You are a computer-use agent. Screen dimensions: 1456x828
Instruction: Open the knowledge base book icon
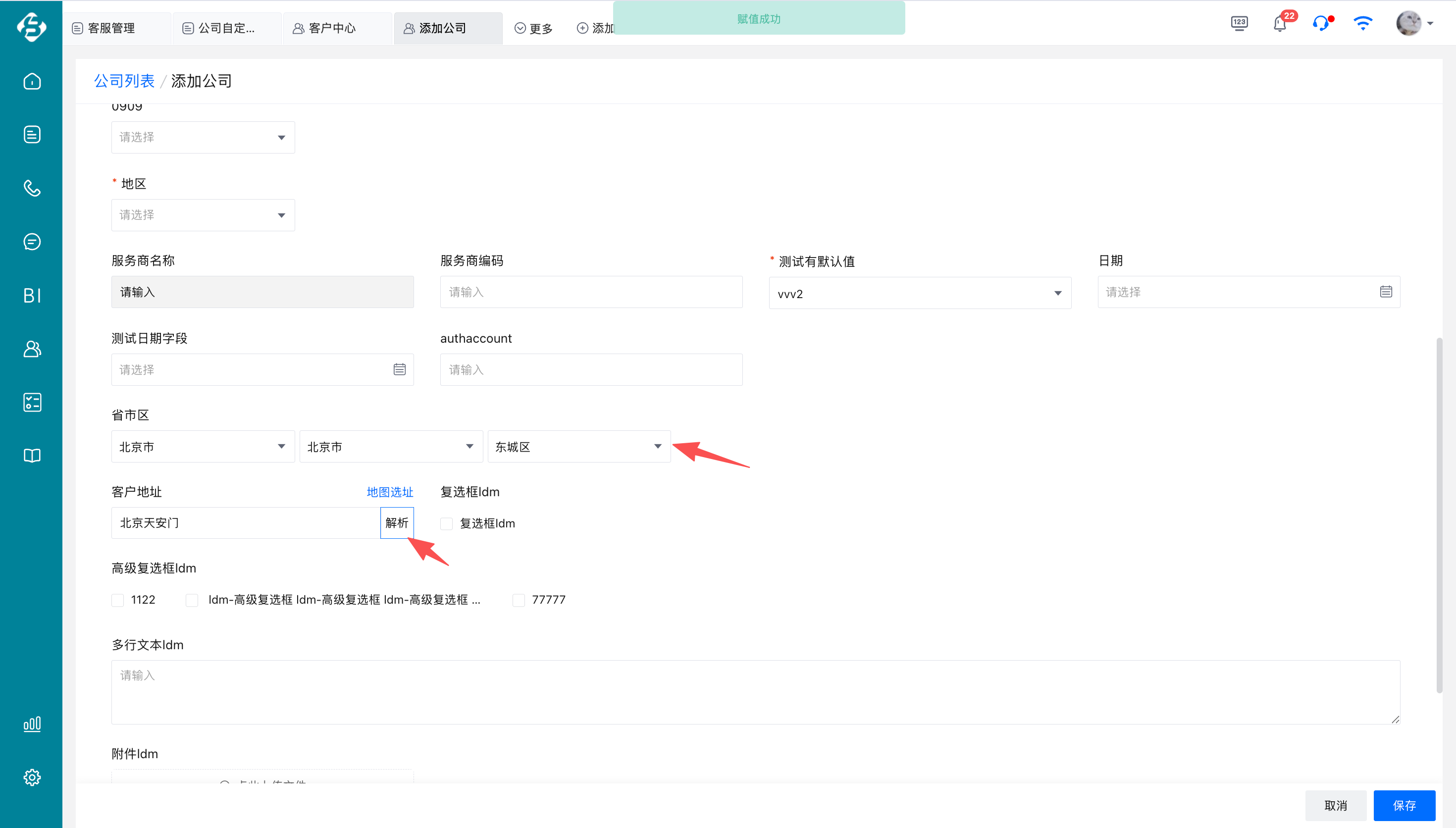pos(32,456)
